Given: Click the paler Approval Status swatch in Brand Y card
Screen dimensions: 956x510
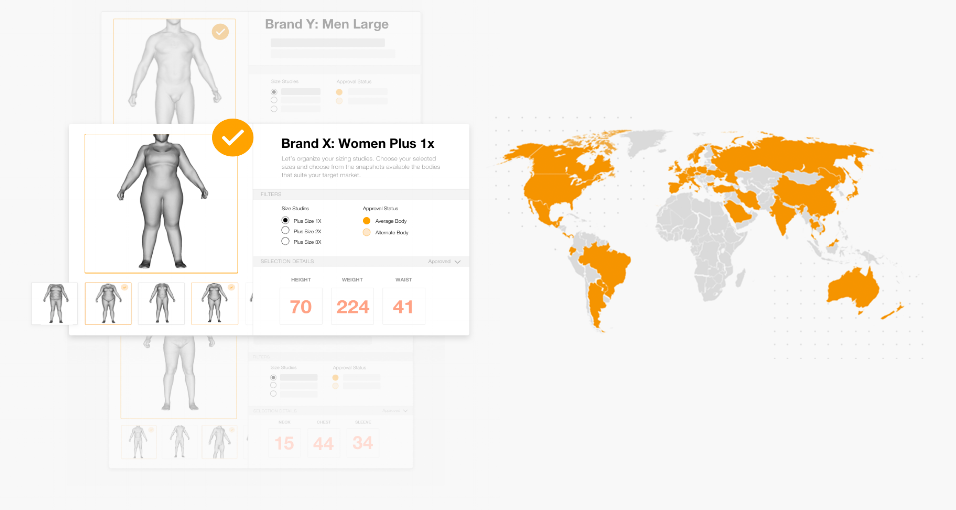Looking at the screenshot, I should pyautogui.click(x=340, y=101).
